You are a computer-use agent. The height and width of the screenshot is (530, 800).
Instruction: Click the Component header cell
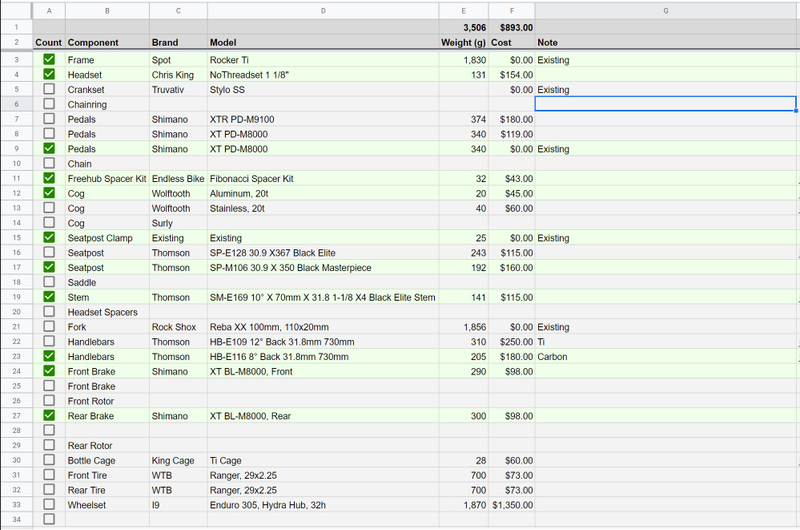point(107,42)
